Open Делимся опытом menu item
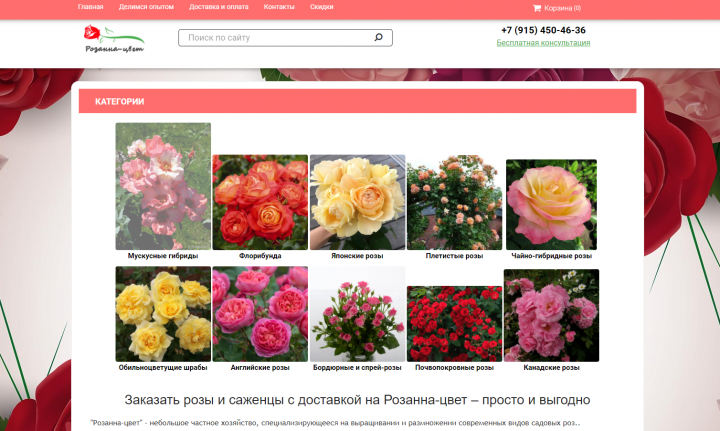 [x=146, y=7]
